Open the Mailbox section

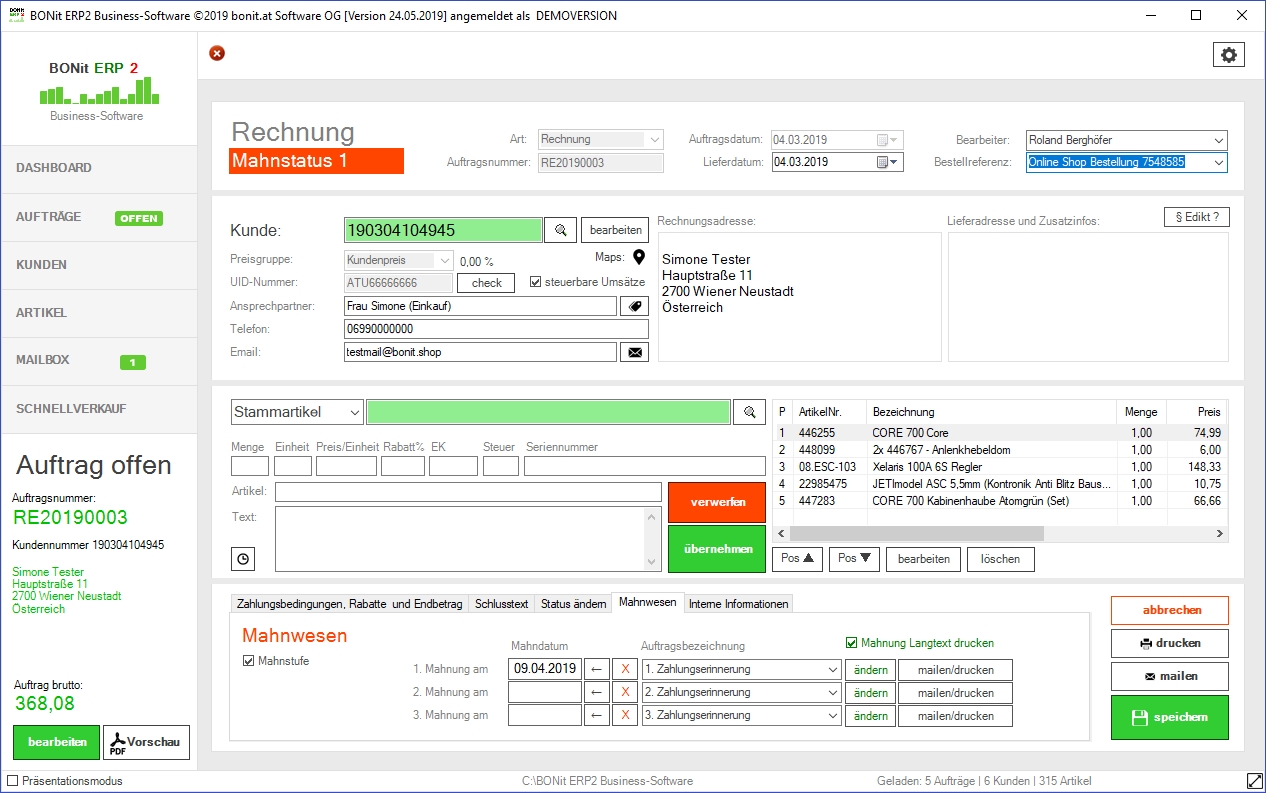pyautogui.click(x=99, y=361)
